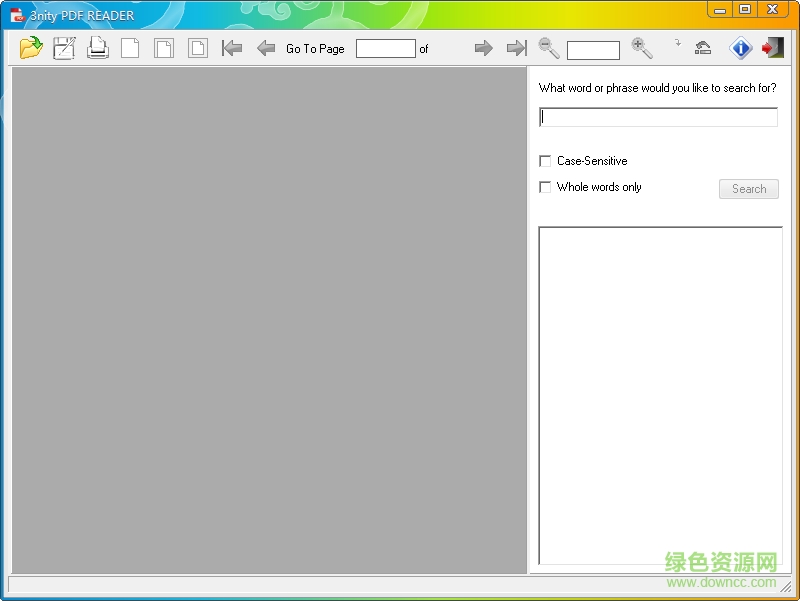
Task: Exit the PDF reader
Action: pyautogui.click(x=772, y=47)
